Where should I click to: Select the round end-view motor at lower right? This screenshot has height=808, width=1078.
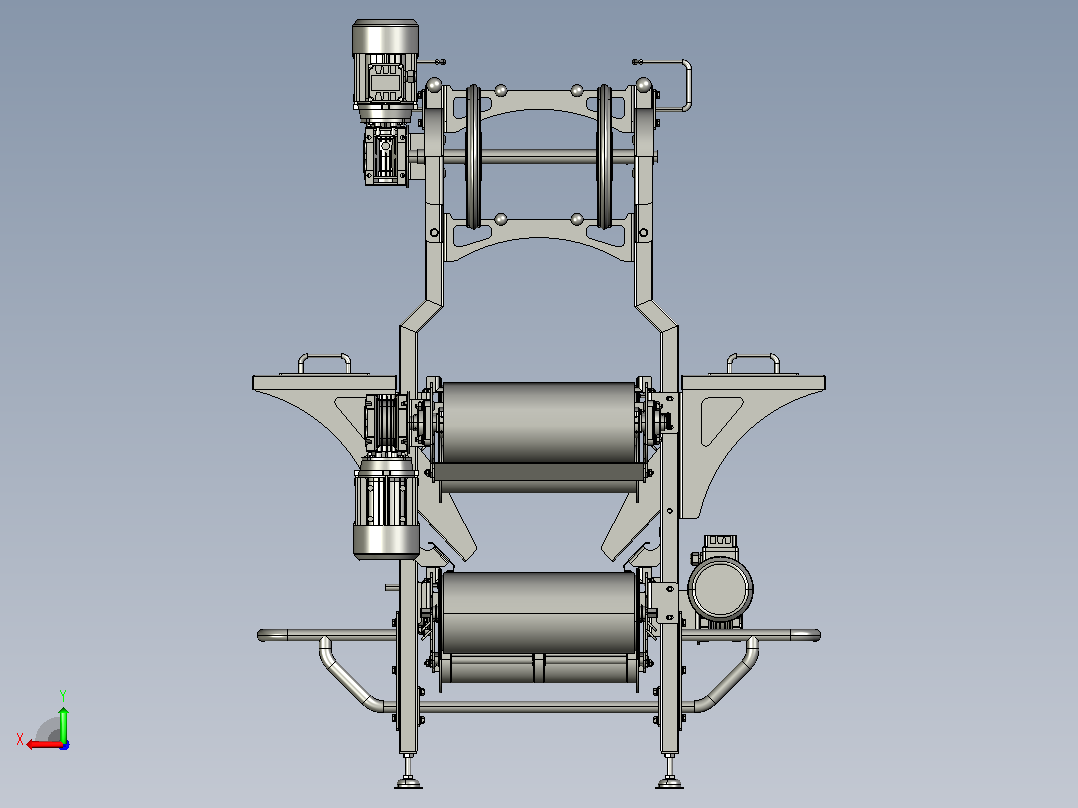coord(720,590)
